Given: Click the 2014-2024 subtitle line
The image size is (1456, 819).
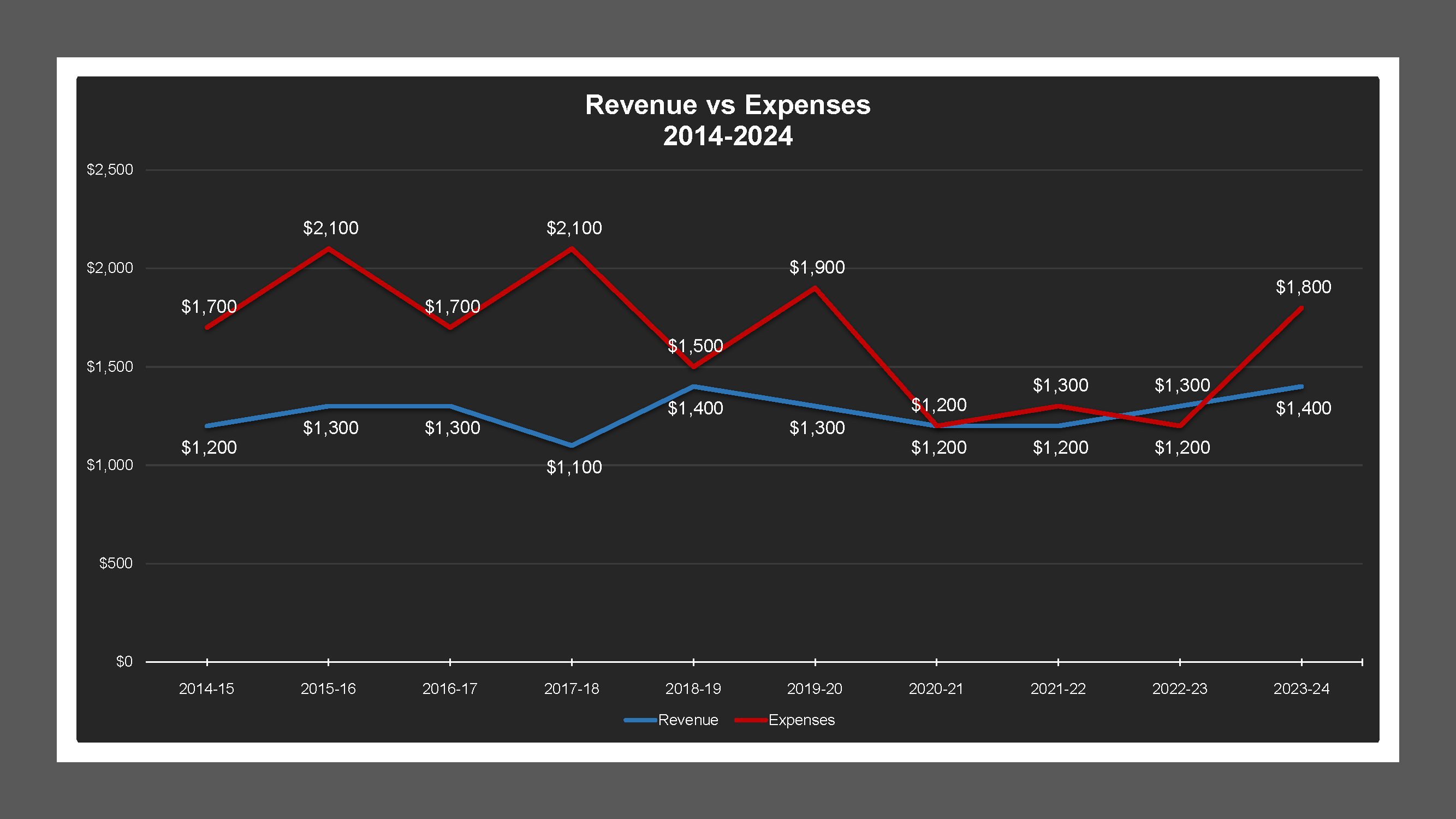Looking at the screenshot, I should pos(728,136).
